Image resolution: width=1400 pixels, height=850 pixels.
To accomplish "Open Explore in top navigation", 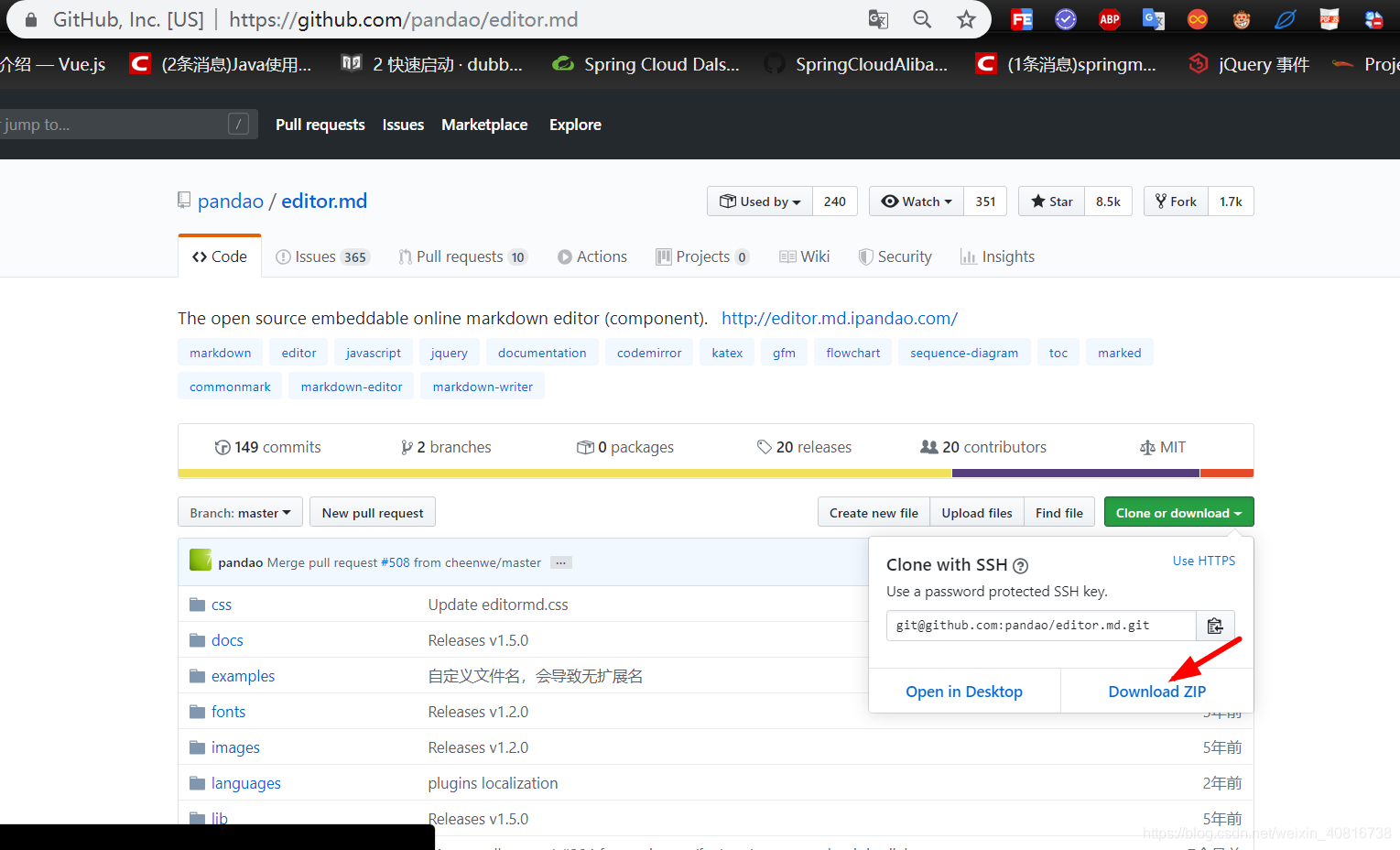I will [575, 125].
